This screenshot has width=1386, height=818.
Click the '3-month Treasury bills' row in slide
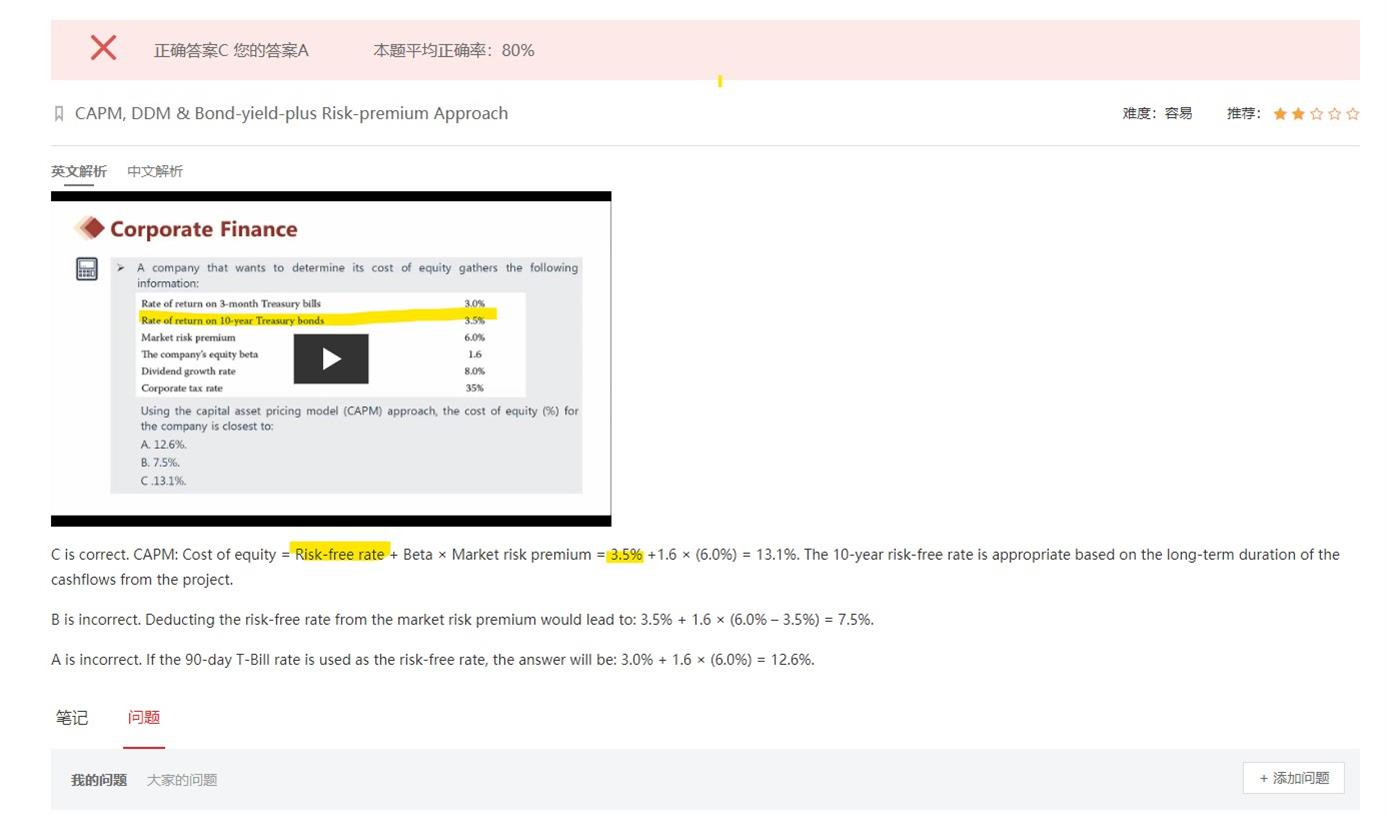[x=313, y=303]
